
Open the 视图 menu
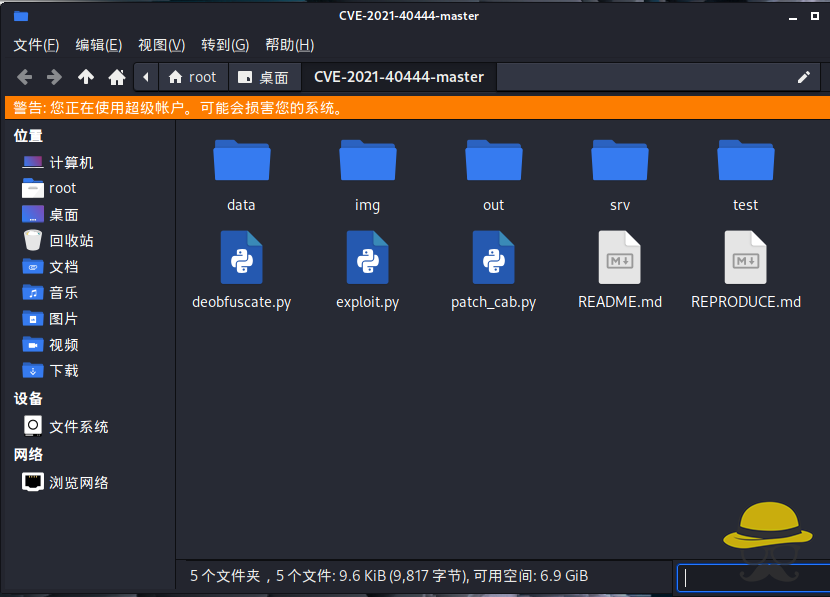point(160,44)
